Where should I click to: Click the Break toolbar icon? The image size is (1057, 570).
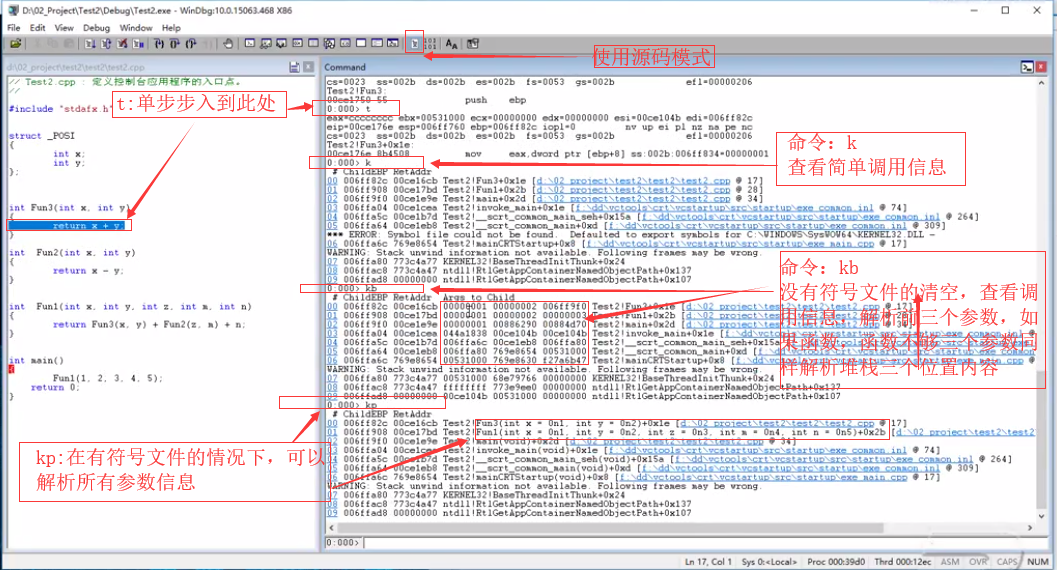[138, 44]
